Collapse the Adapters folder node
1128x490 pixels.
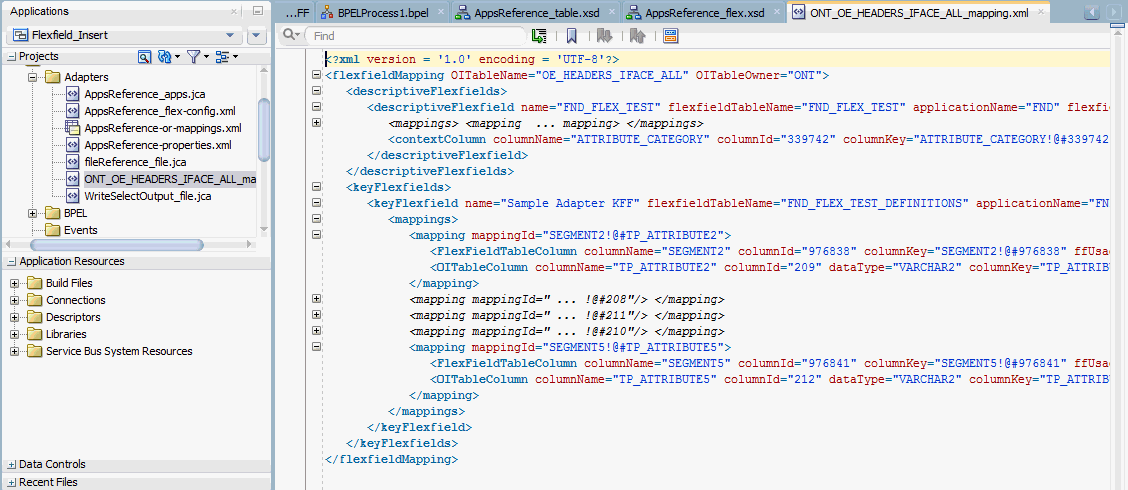coord(32,77)
